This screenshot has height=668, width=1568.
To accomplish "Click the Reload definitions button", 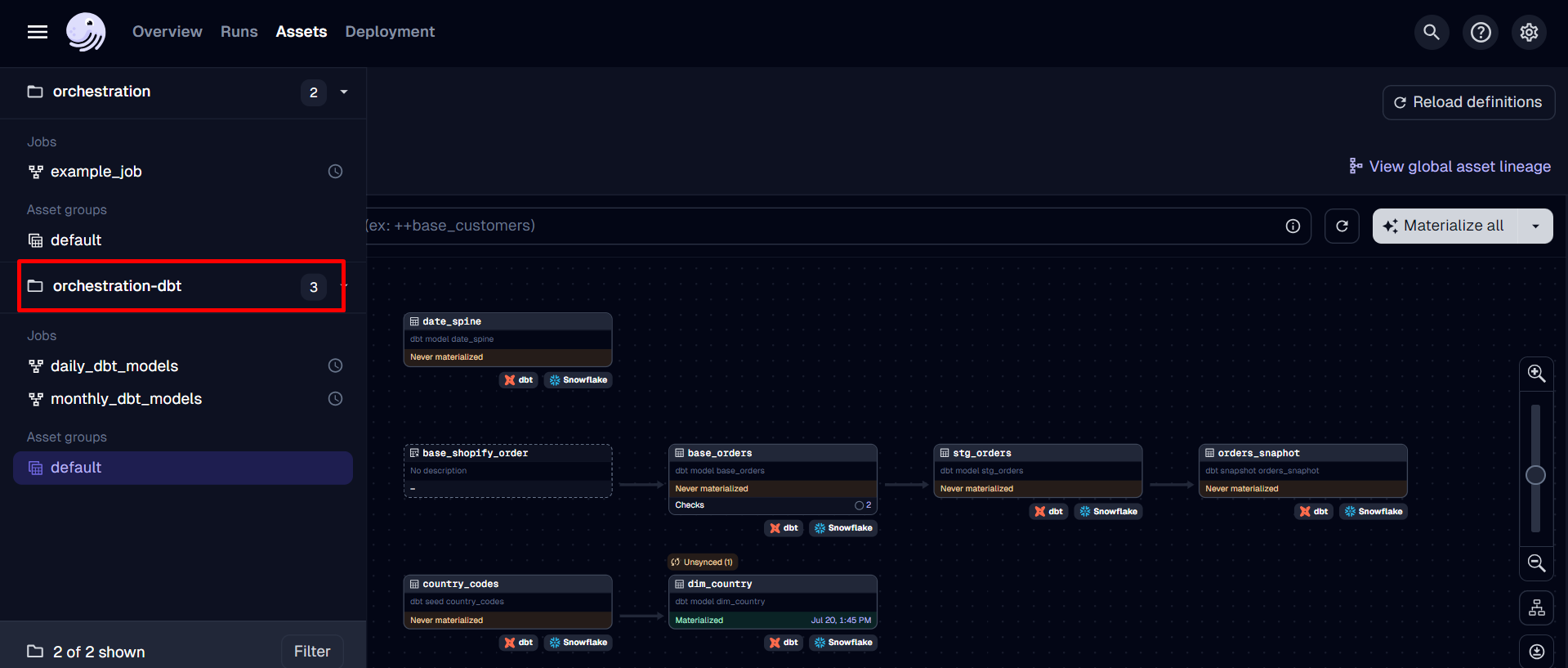I will [x=1467, y=102].
